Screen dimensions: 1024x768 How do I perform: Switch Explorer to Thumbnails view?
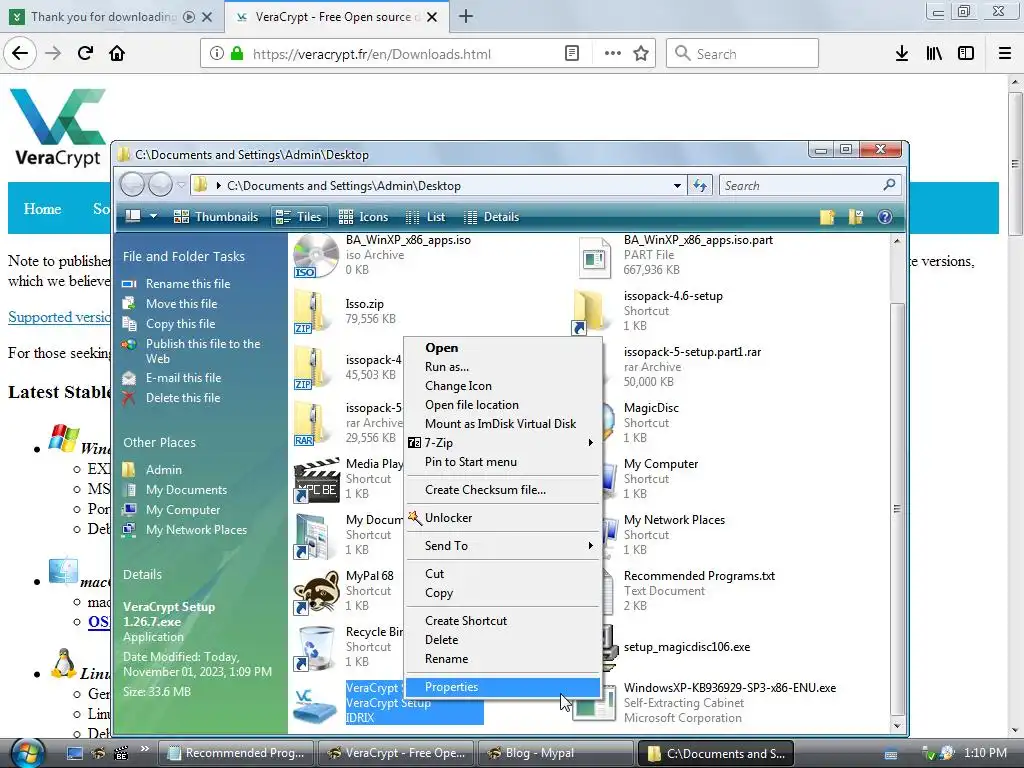point(216,217)
